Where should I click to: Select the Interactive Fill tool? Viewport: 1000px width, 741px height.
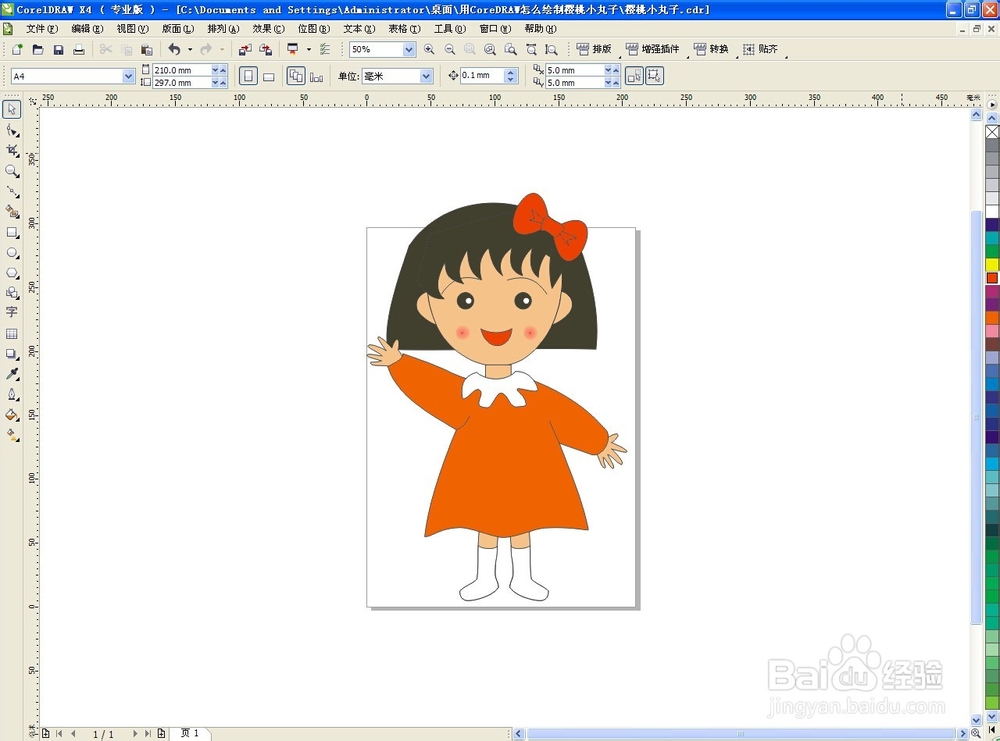point(11,436)
